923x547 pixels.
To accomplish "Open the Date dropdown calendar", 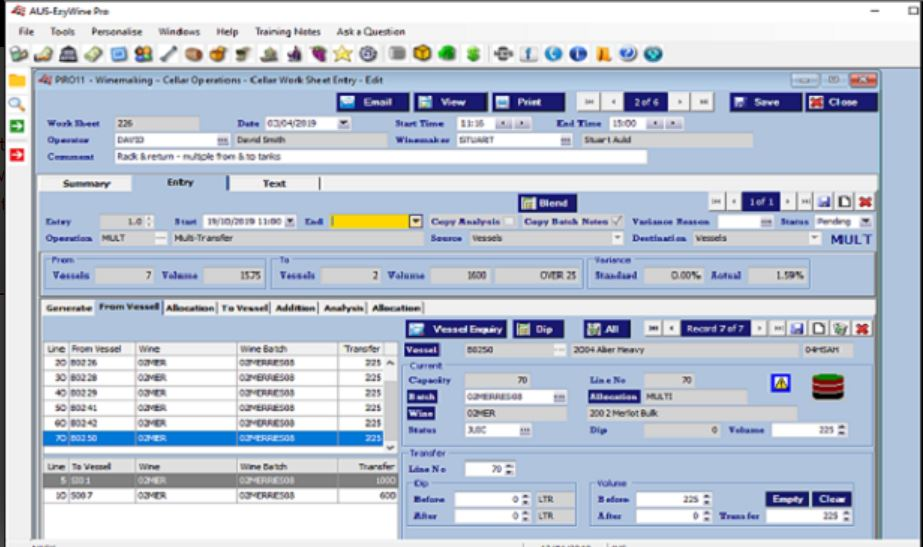I will tap(344, 124).
